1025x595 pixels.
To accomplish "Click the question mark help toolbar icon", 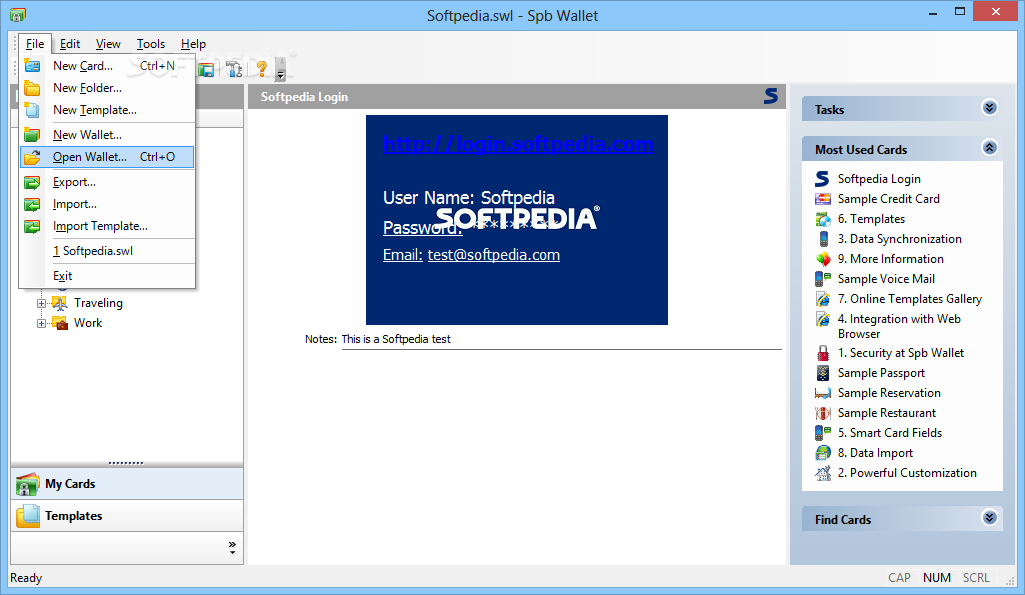I will (262, 69).
